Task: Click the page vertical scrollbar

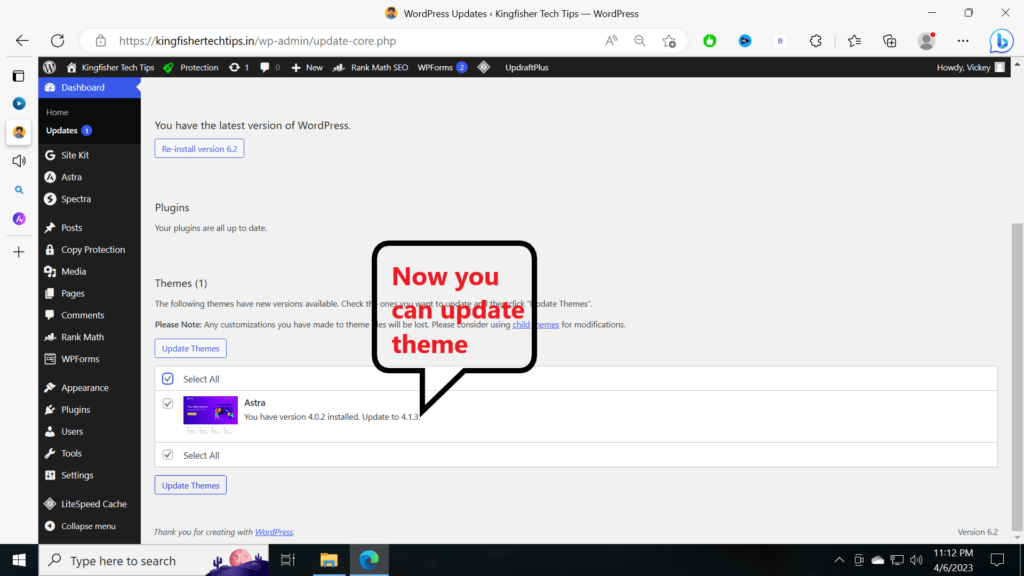Action: click(x=1017, y=377)
